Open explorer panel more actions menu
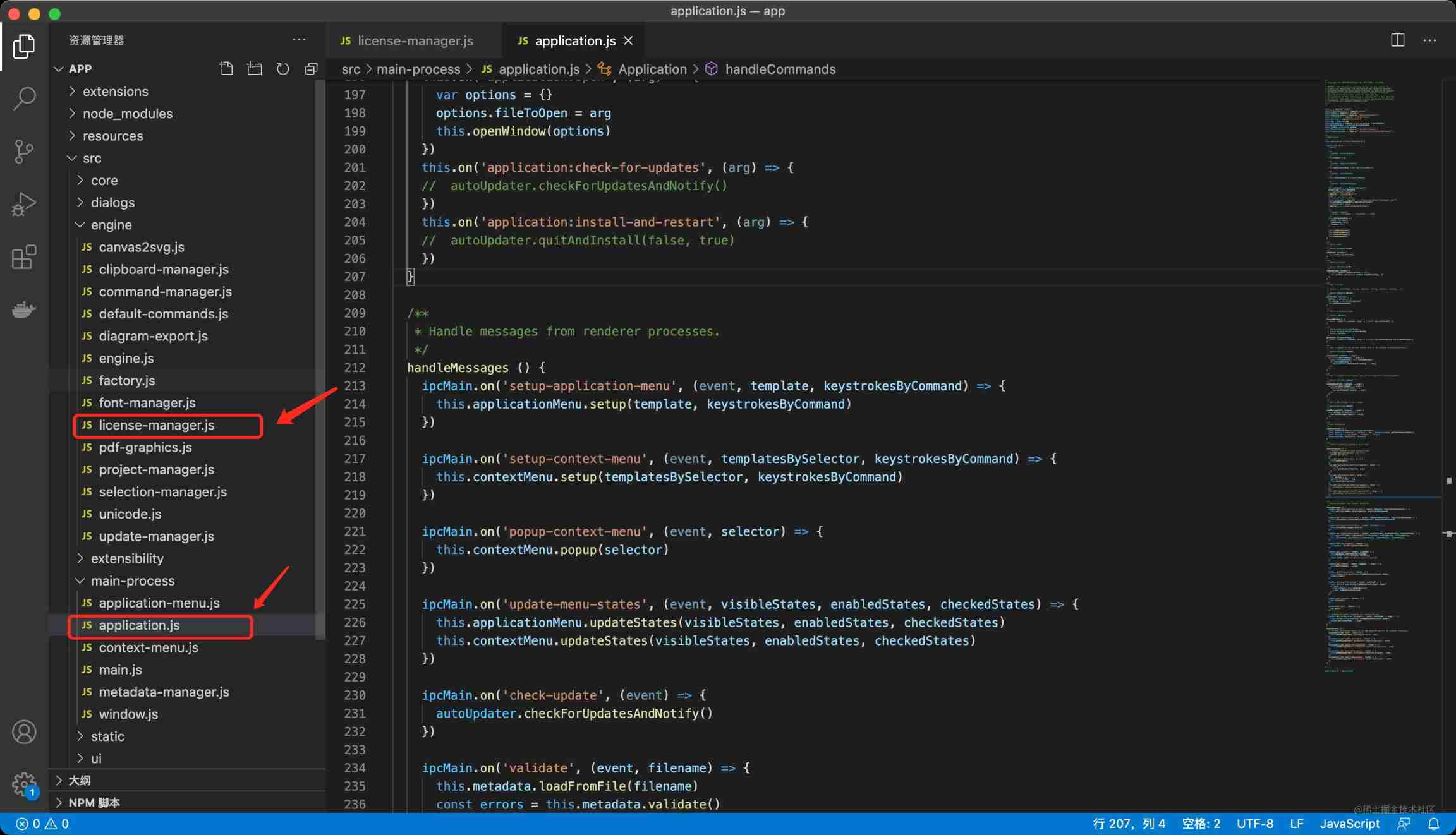Screen dimensions: 1456x835 [299, 40]
